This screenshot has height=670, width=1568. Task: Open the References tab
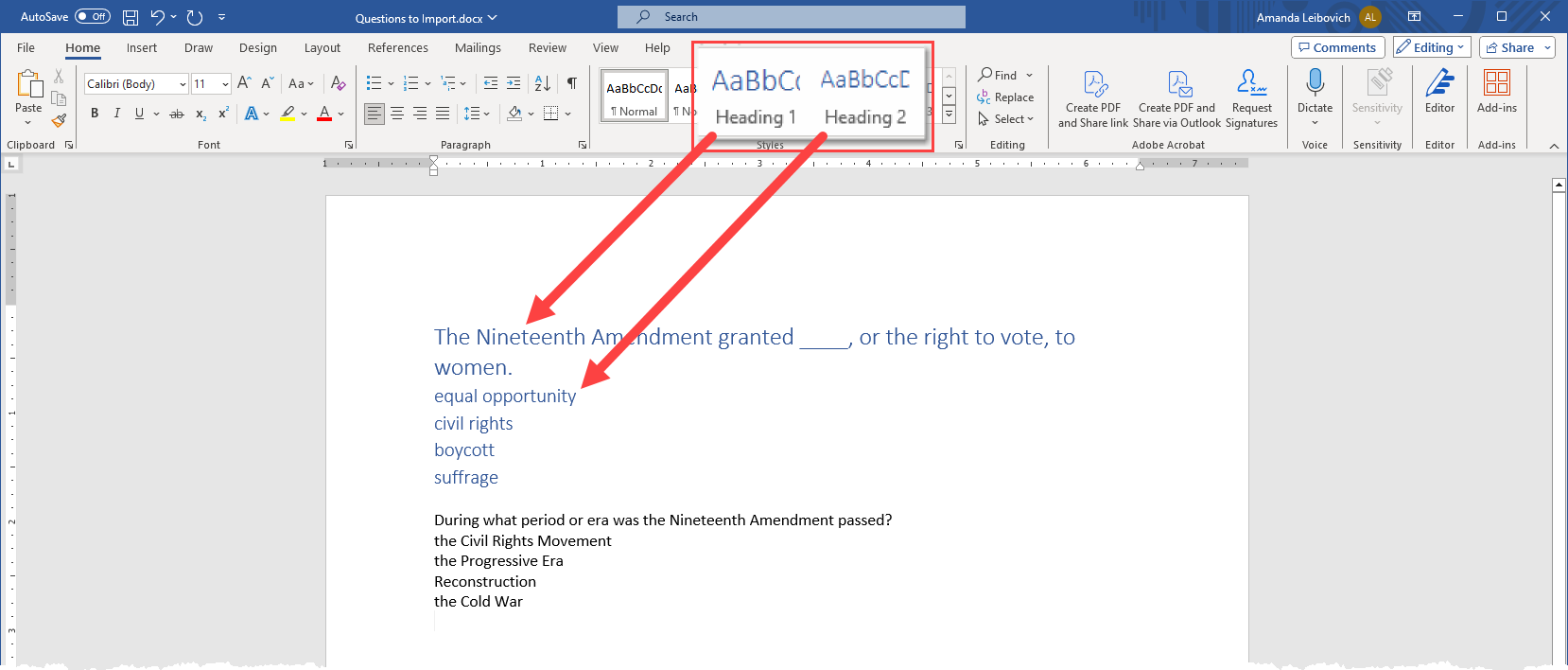(x=397, y=48)
